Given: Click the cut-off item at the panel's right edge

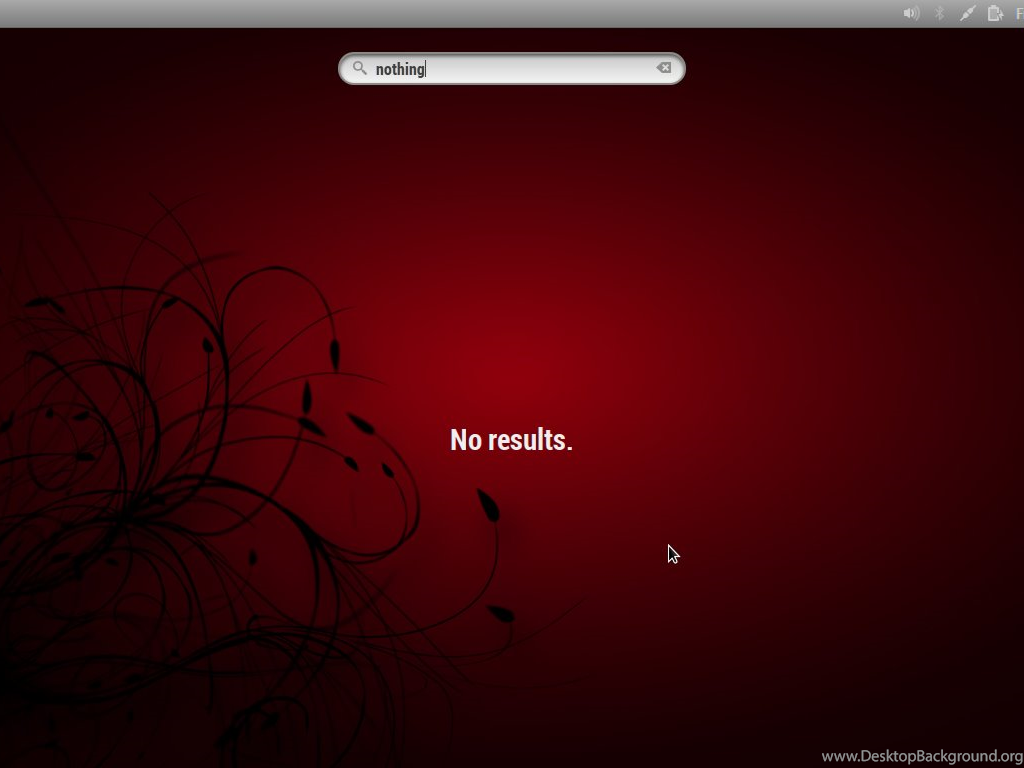Looking at the screenshot, I should tap(1019, 13).
